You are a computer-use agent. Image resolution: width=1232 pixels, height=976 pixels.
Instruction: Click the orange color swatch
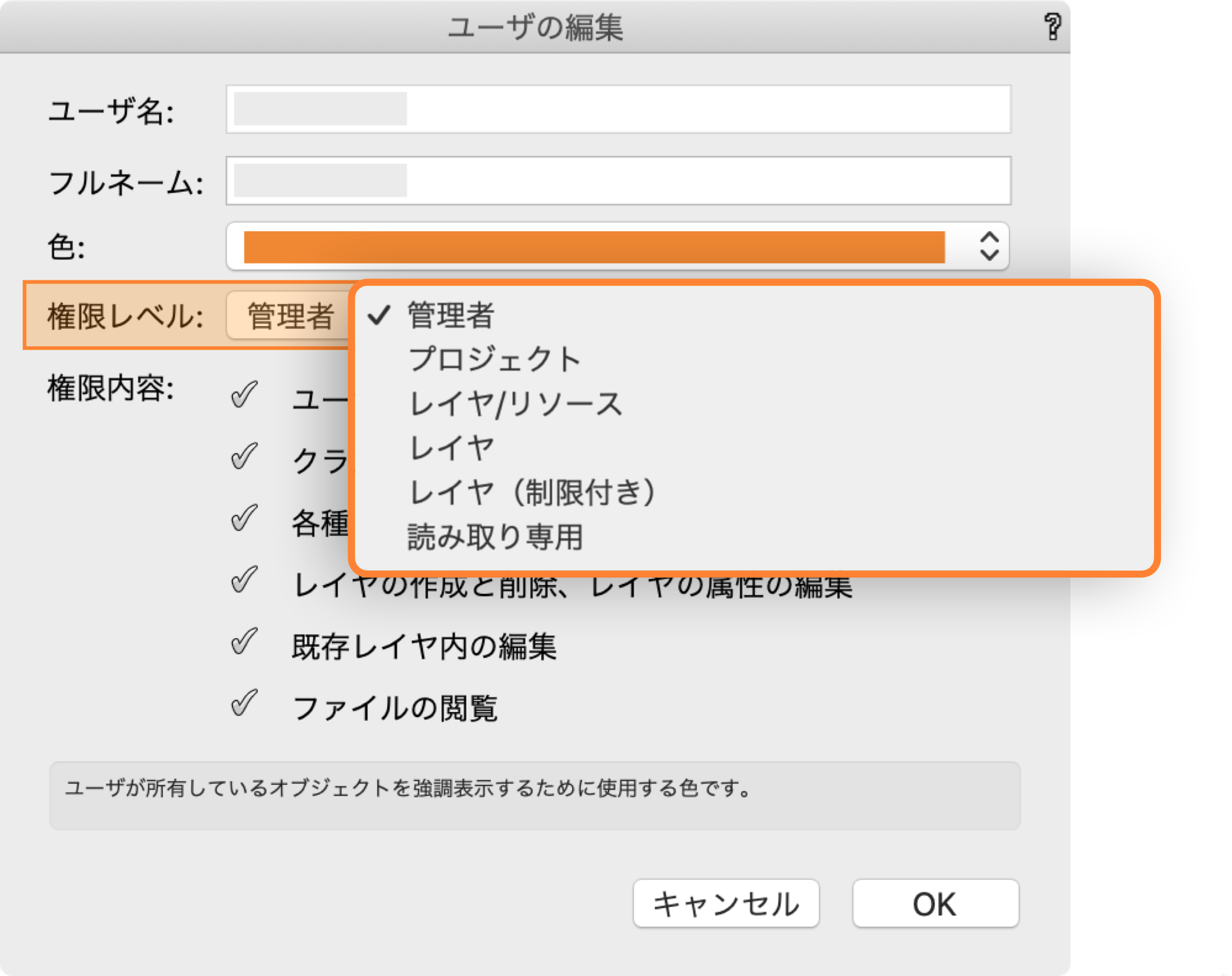pos(595,246)
